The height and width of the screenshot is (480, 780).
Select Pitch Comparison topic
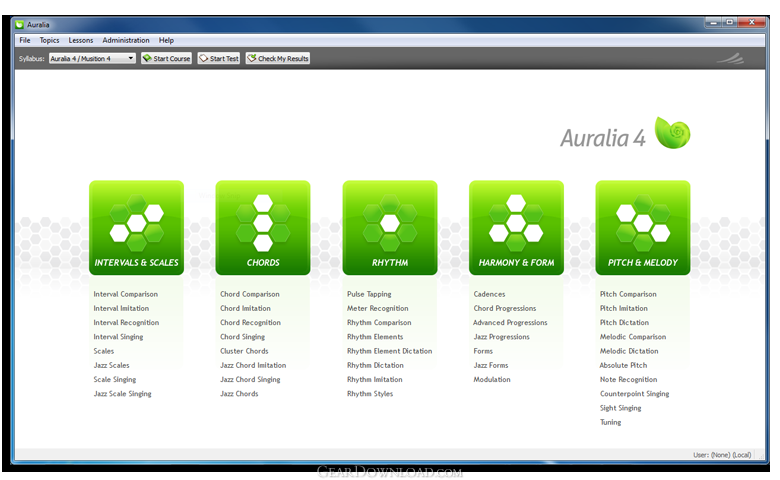pos(628,294)
